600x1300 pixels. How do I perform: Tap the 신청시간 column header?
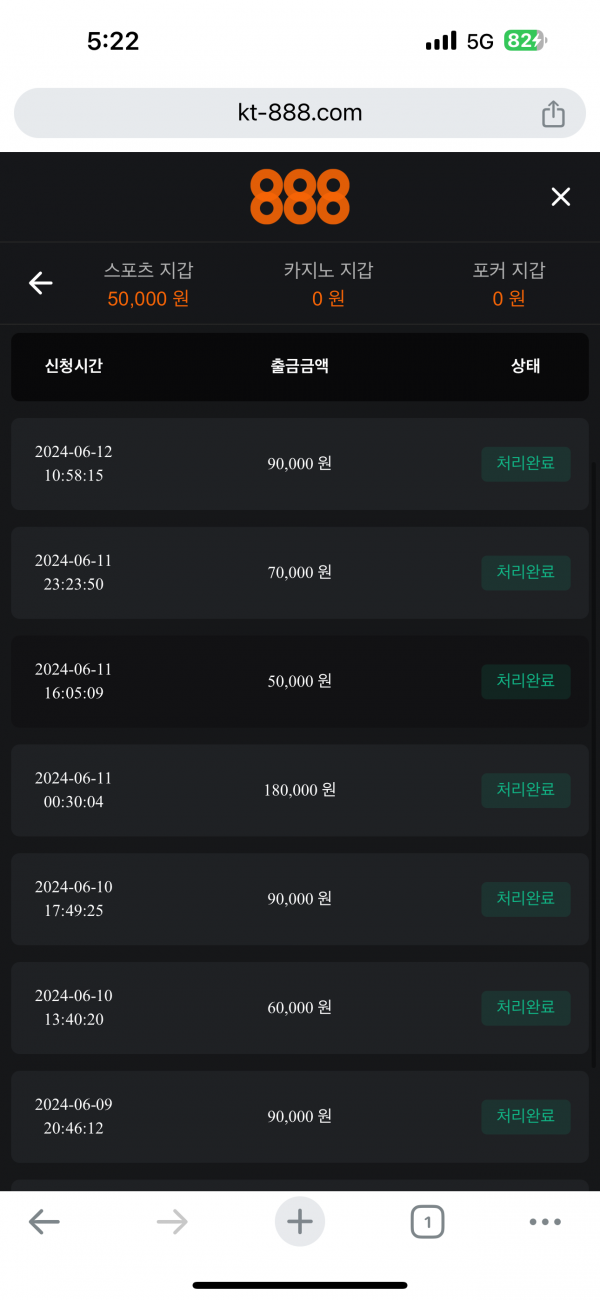pos(74,366)
